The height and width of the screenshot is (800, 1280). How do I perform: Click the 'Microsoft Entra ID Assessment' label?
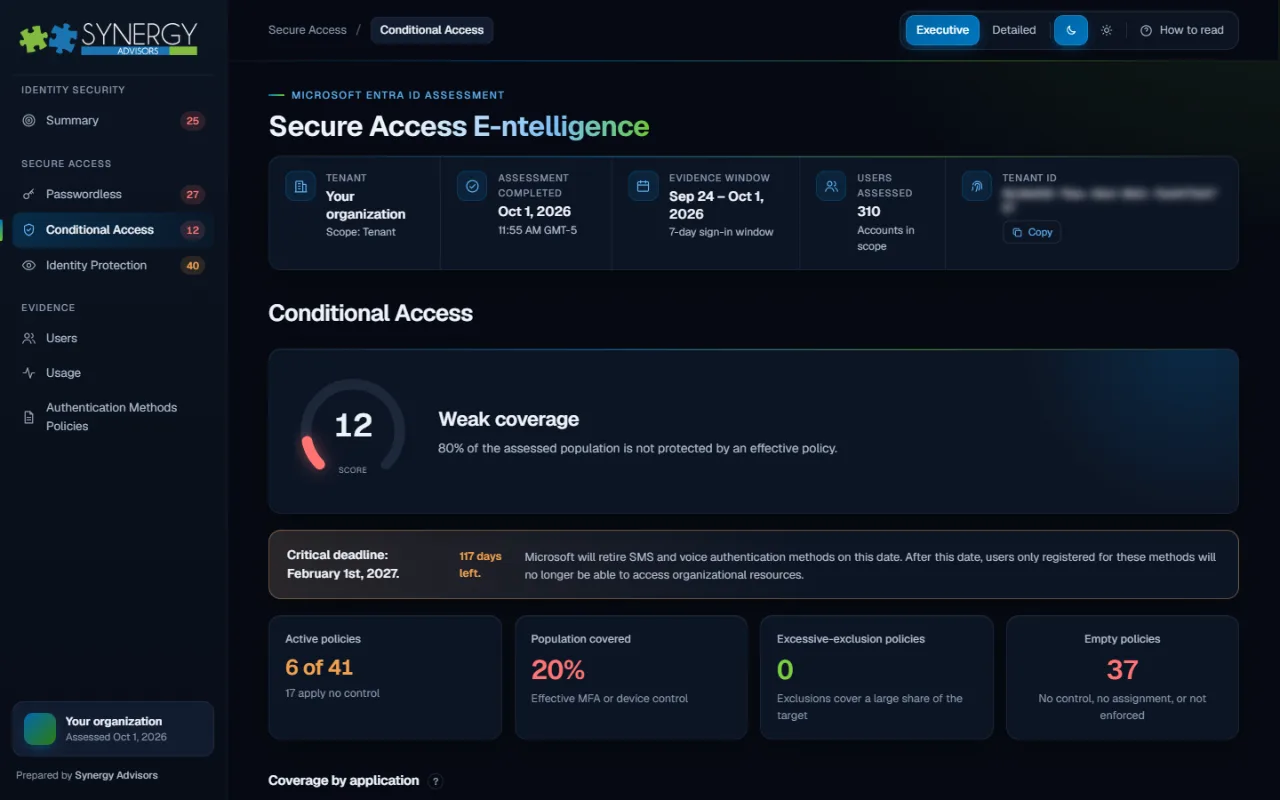[398, 95]
